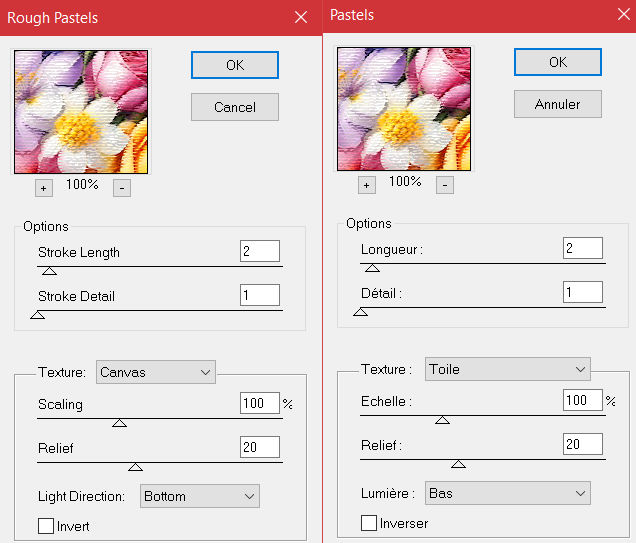Click the Relief slider handle in Pastels dialog
636x543 pixels.
pos(458,463)
